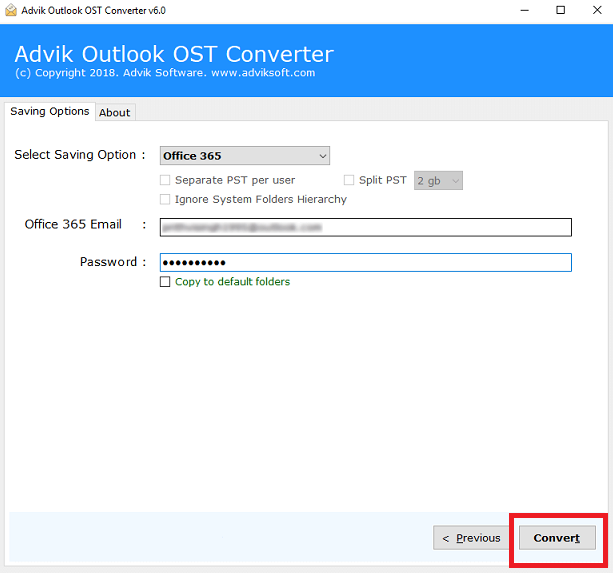Check Ignore System Folders Hierarchy
This screenshot has height=573, width=613.
click(x=165, y=199)
